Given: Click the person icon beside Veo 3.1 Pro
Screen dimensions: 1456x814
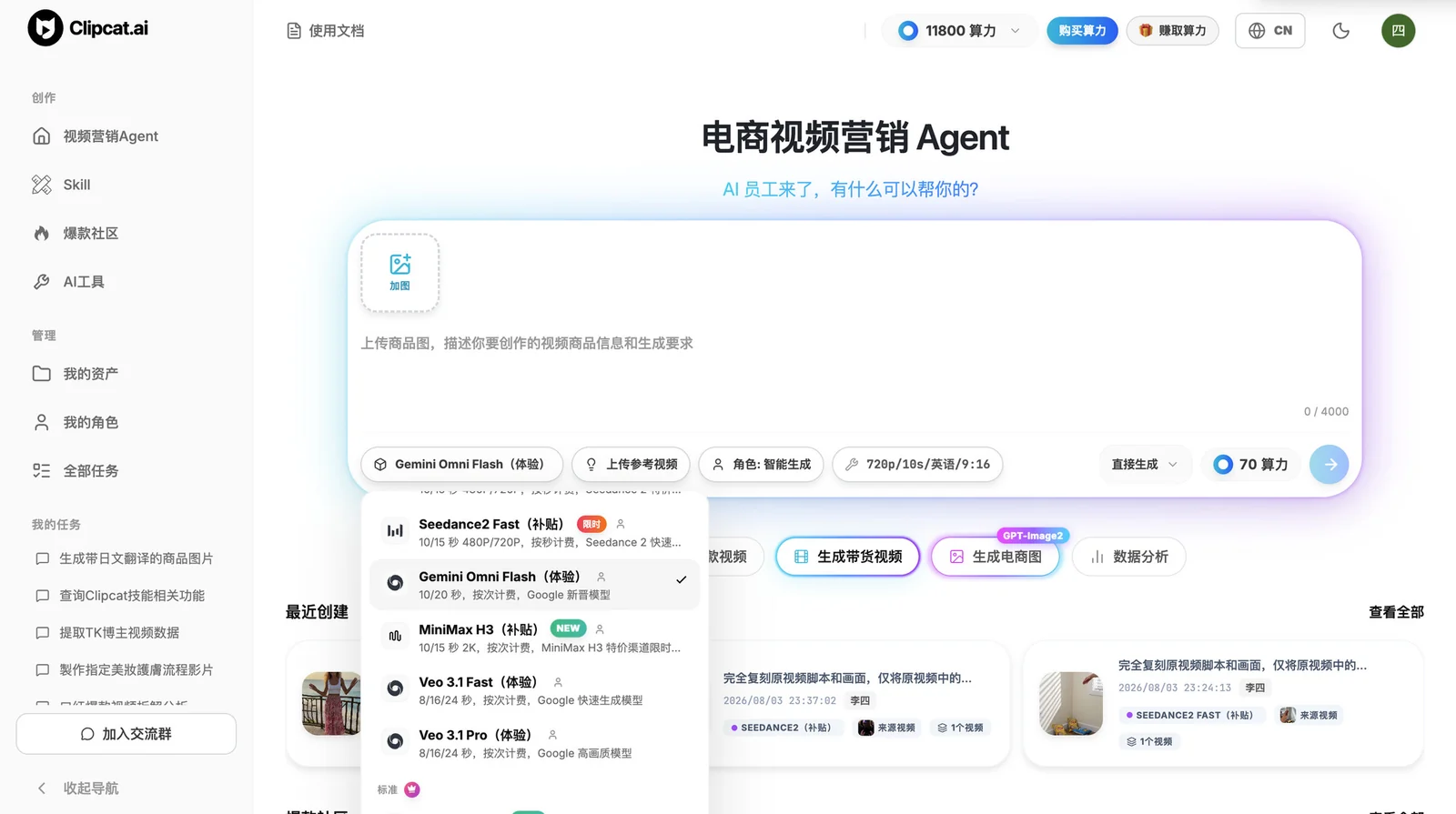Looking at the screenshot, I should click(x=552, y=735).
